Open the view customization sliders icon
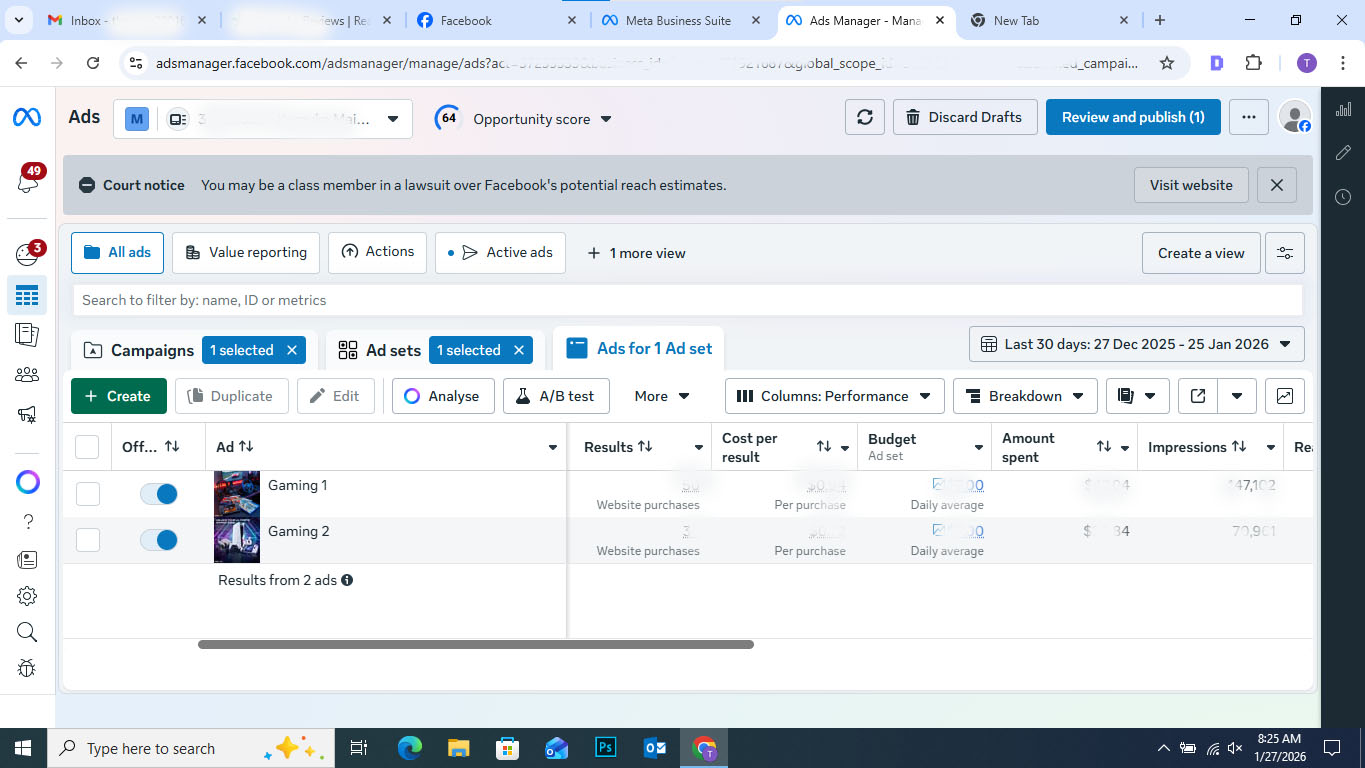This screenshot has width=1365, height=768. pos(1284,253)
